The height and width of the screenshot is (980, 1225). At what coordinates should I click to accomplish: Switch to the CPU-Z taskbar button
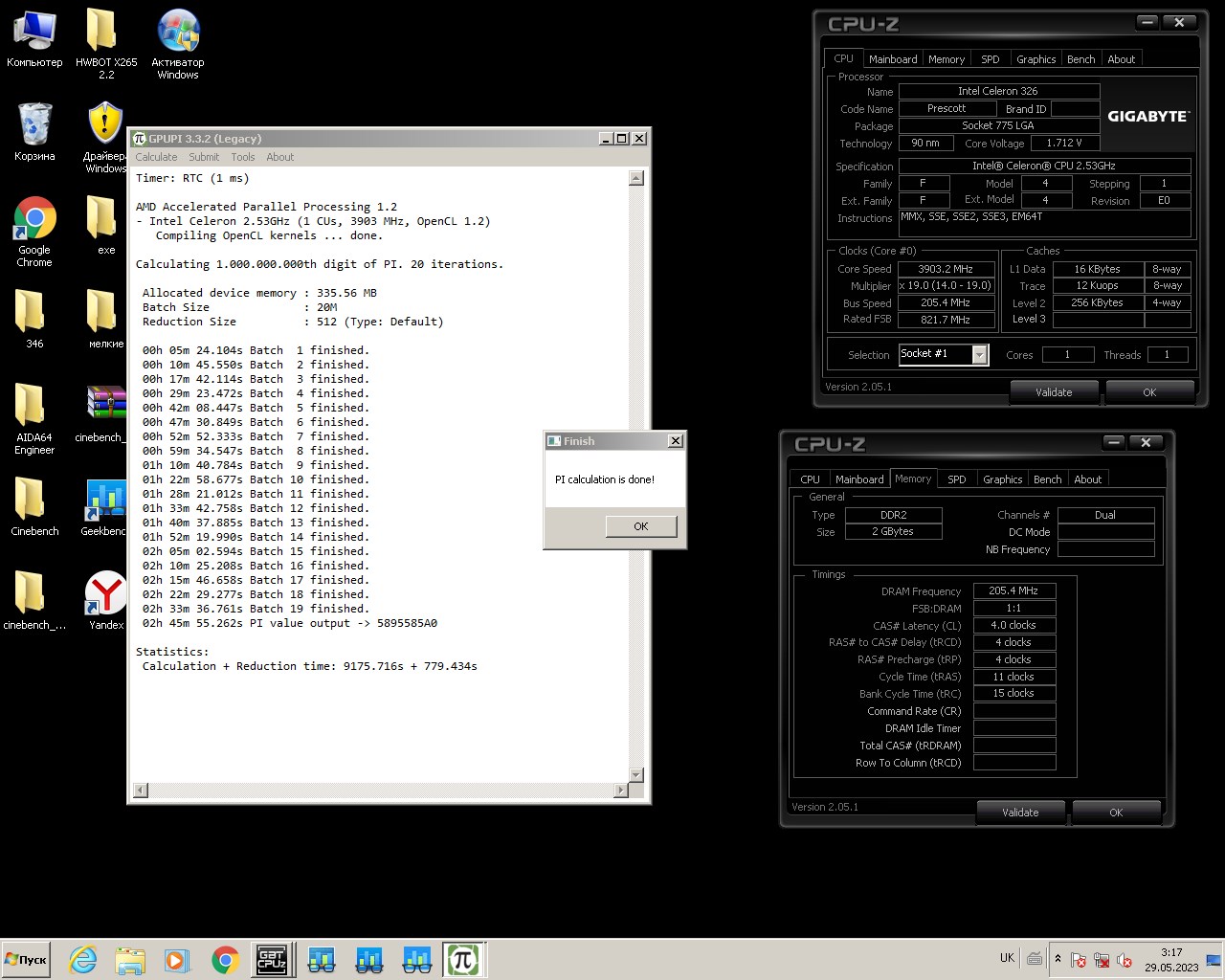(273, 960)
